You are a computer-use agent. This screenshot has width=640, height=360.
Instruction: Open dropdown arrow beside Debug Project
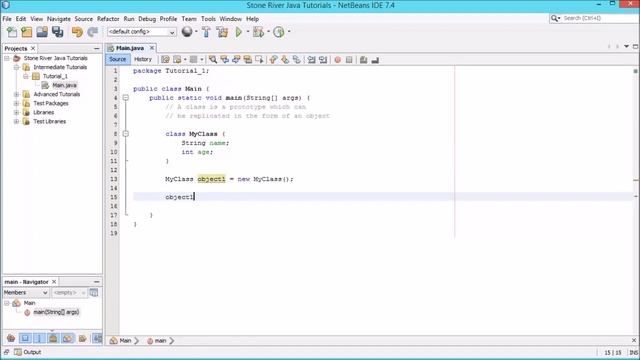(x=268, y=31)
